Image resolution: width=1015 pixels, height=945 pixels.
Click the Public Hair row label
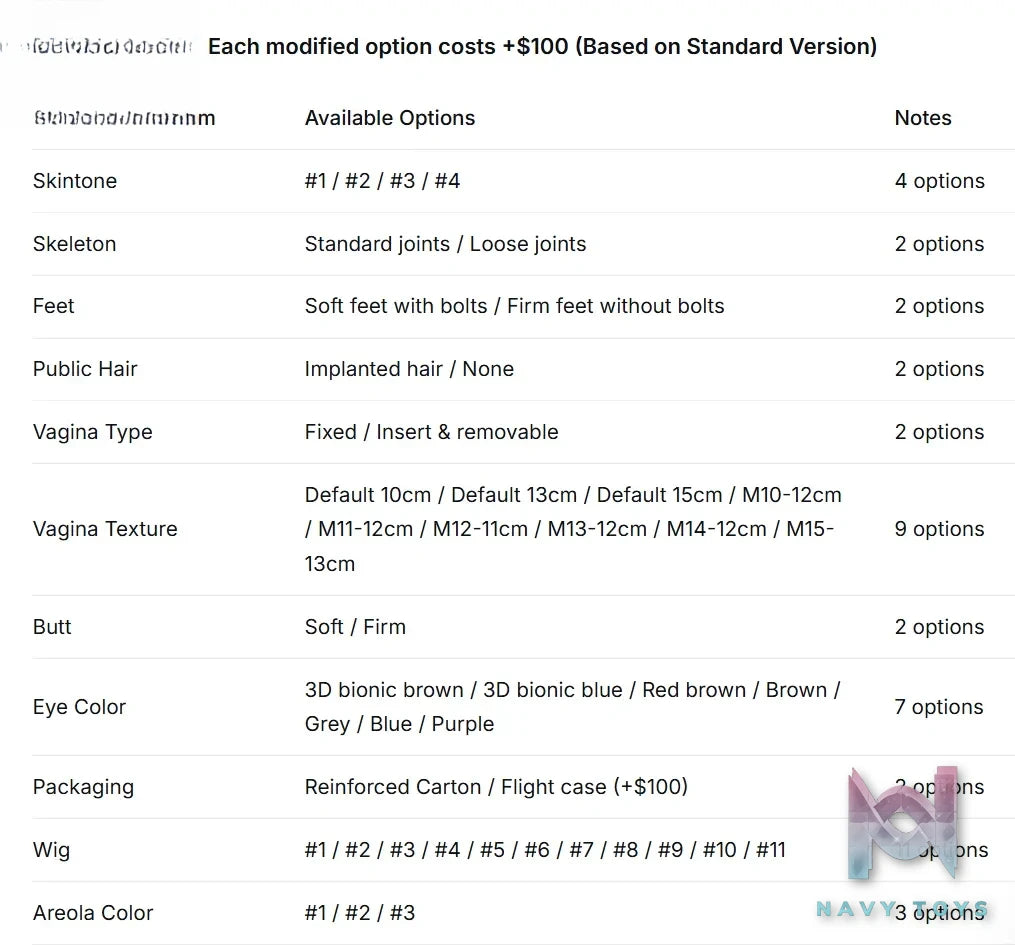[x=85, y=369]
